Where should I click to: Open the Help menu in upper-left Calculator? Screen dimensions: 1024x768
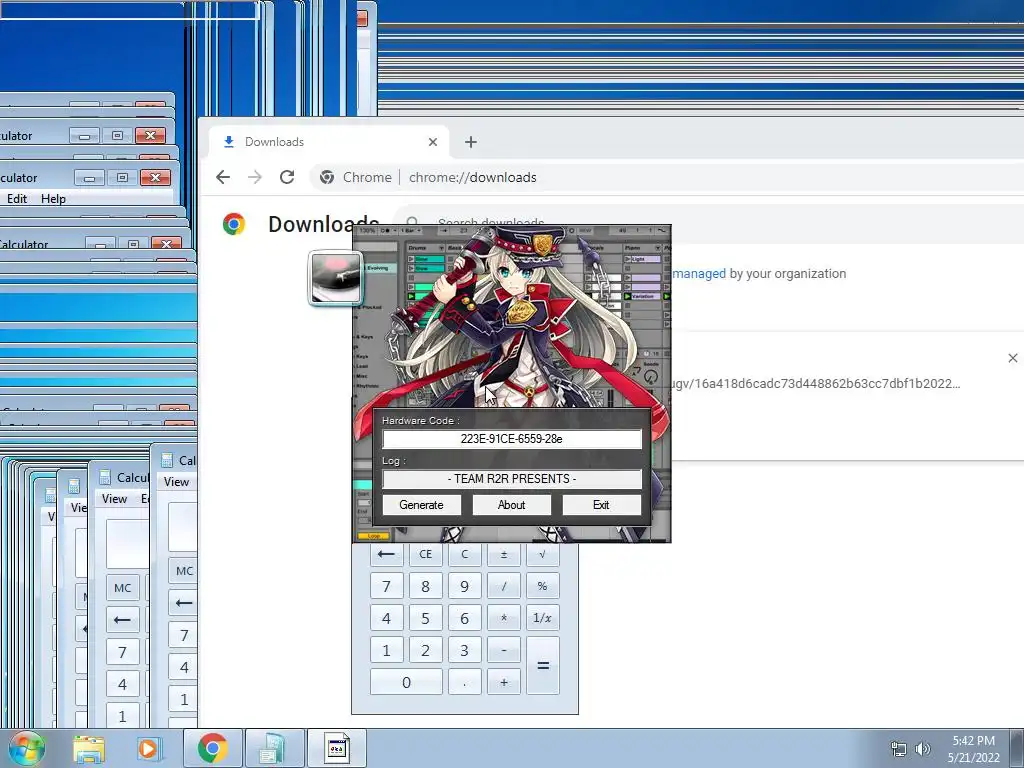54,199
